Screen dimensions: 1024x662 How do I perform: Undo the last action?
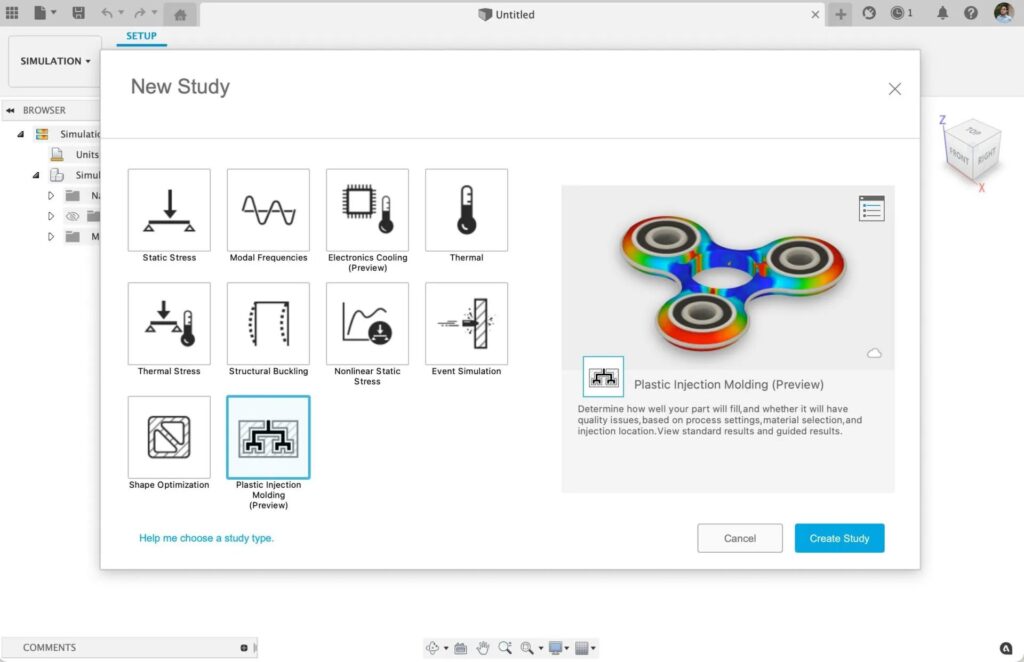(x=107, y=12)
